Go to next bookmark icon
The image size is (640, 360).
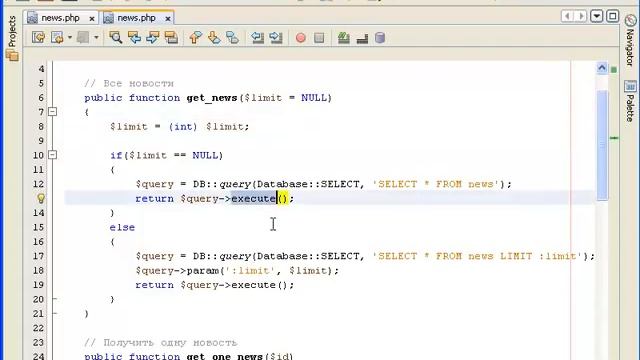tap(214, 38)
